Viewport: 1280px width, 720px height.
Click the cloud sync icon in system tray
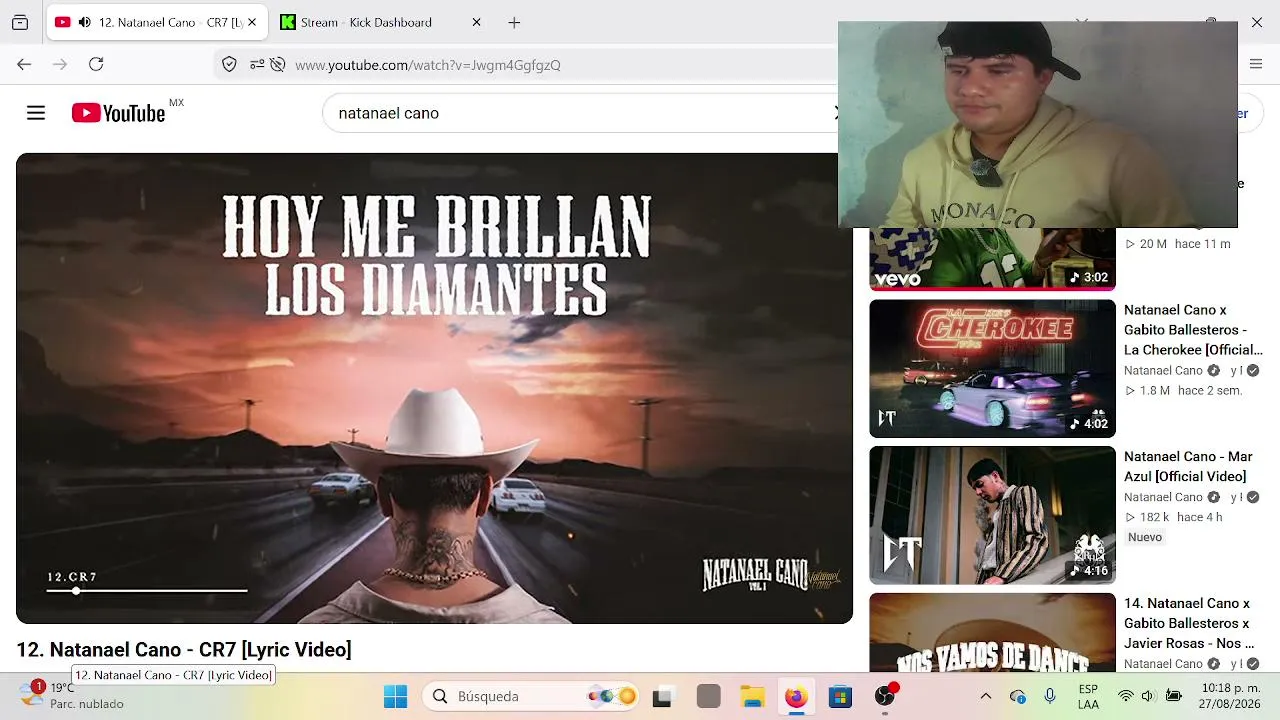1018,696
